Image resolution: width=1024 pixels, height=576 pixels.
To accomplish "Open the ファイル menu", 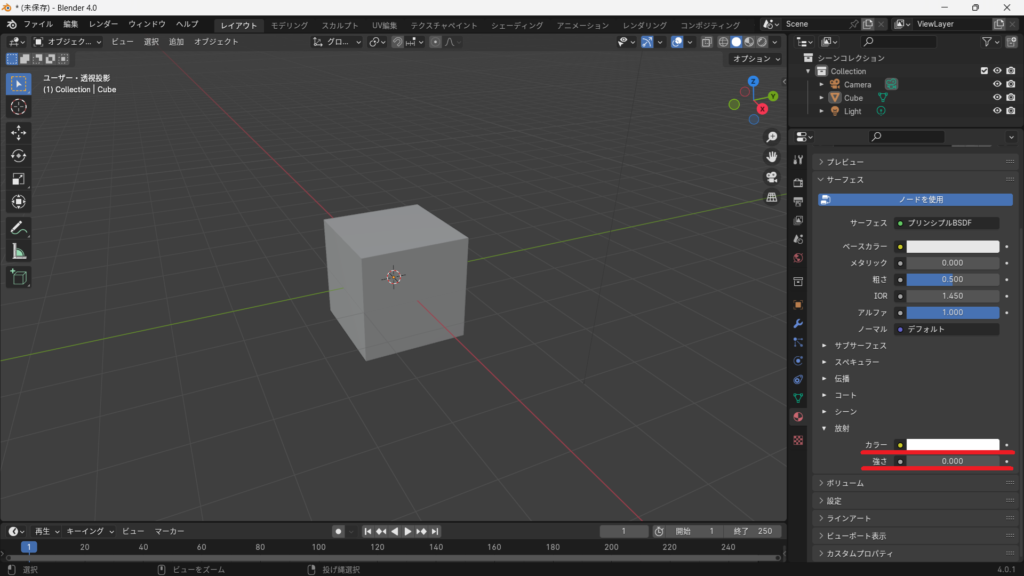I will point(39,24).
